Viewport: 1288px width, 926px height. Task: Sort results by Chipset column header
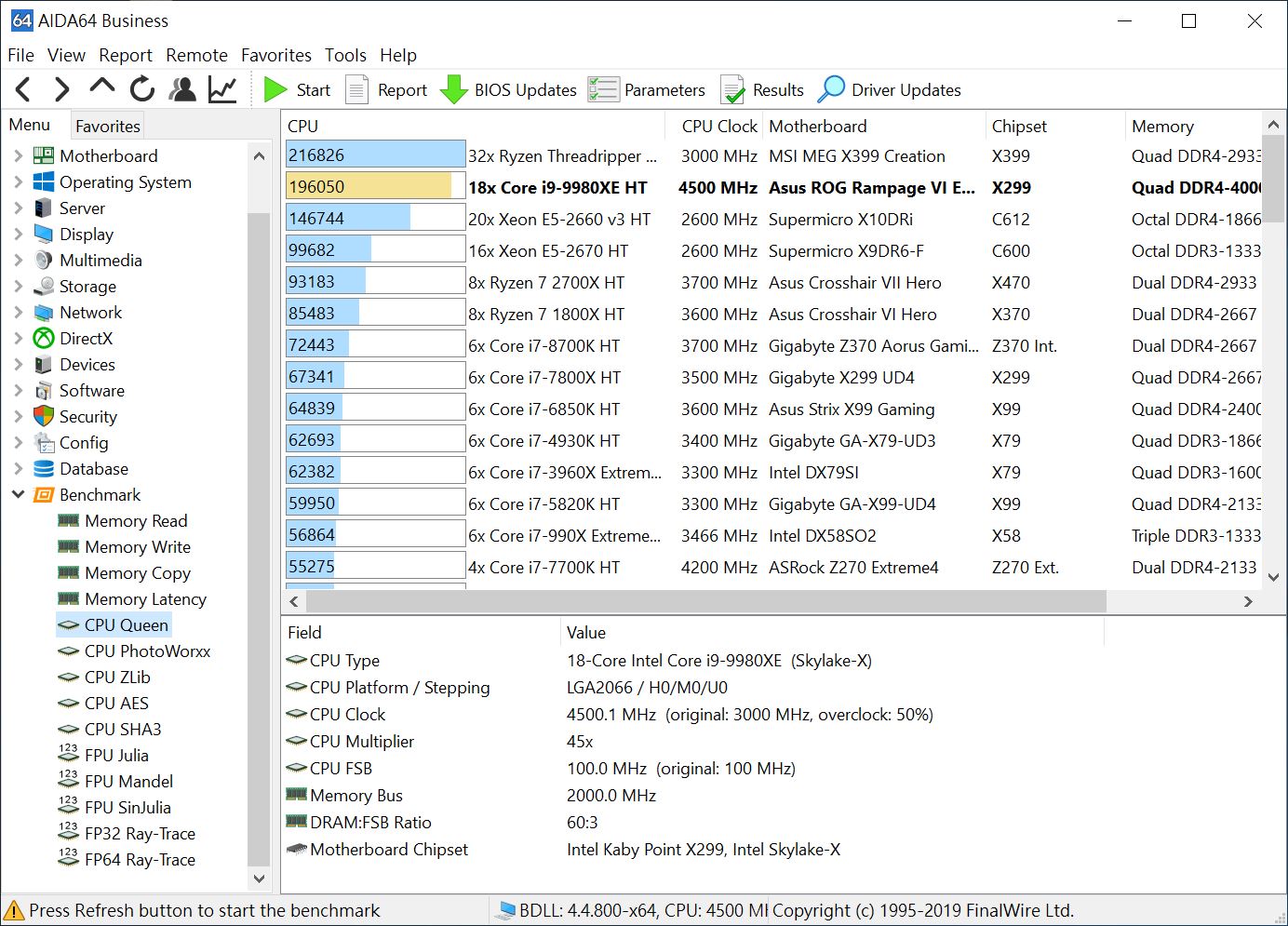(x=1055, y=126)
